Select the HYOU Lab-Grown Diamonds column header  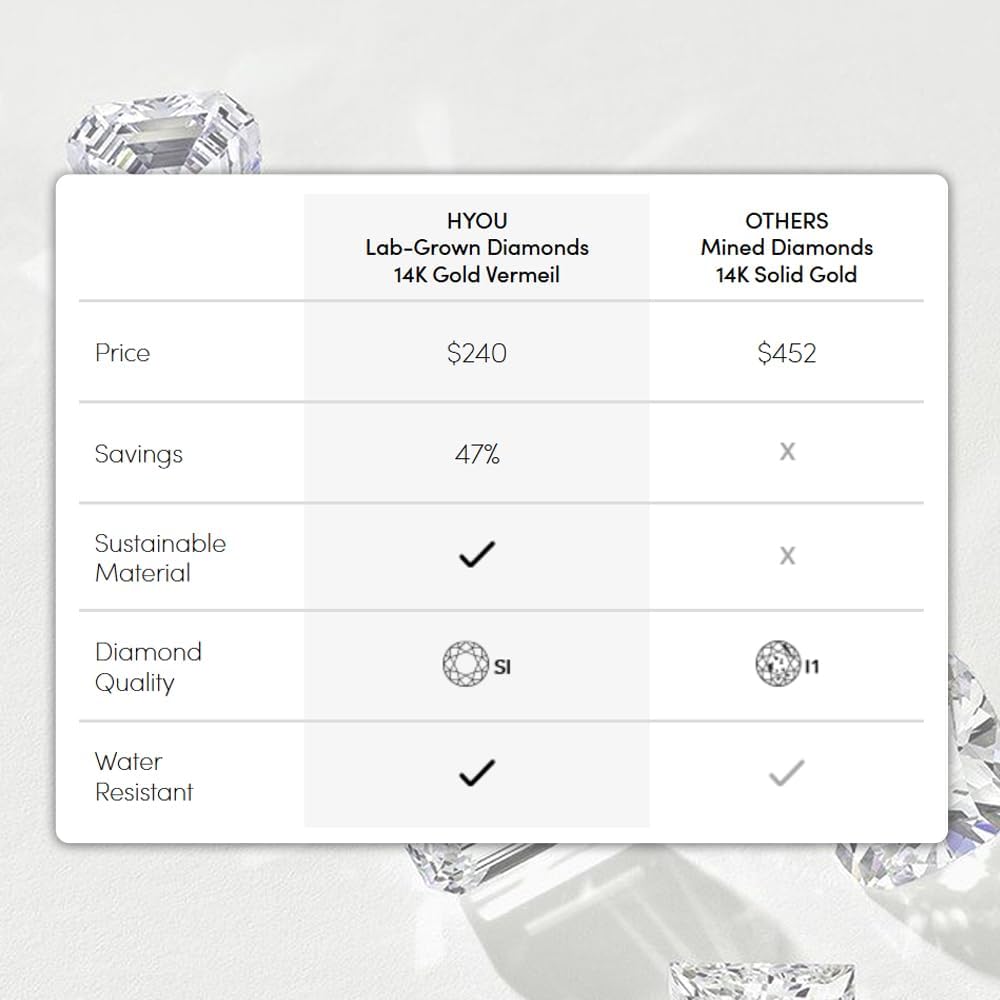click(x=477, y=247)
